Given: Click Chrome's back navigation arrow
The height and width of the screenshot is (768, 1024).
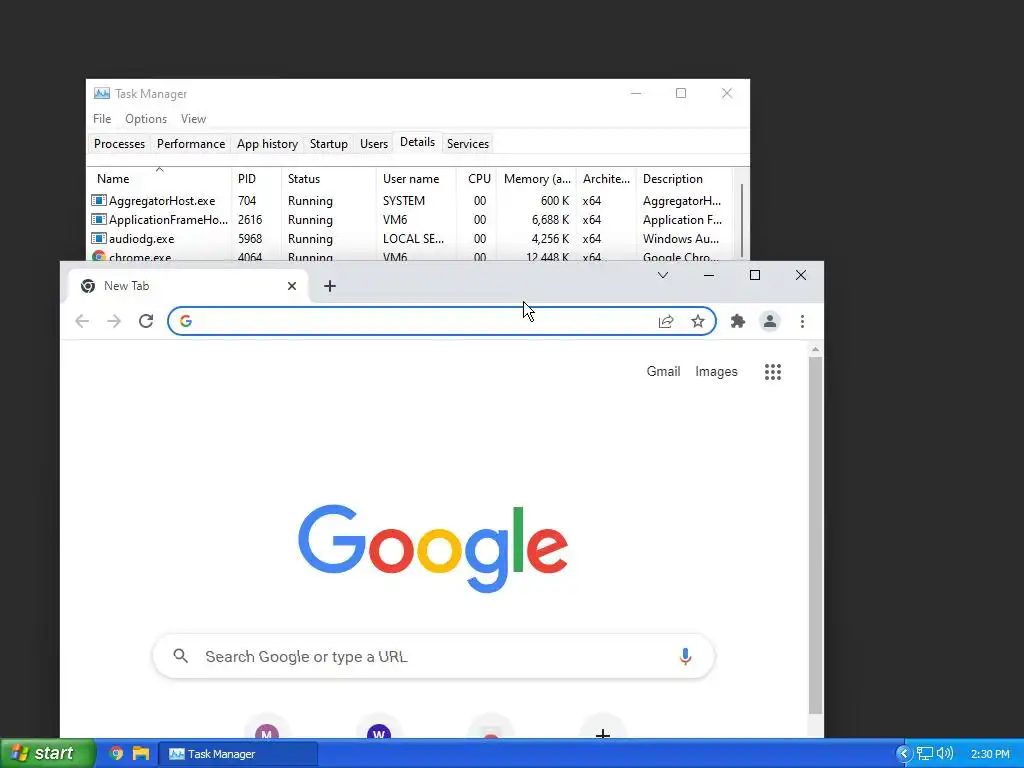Looking at the screenshot, I should 82,321.
